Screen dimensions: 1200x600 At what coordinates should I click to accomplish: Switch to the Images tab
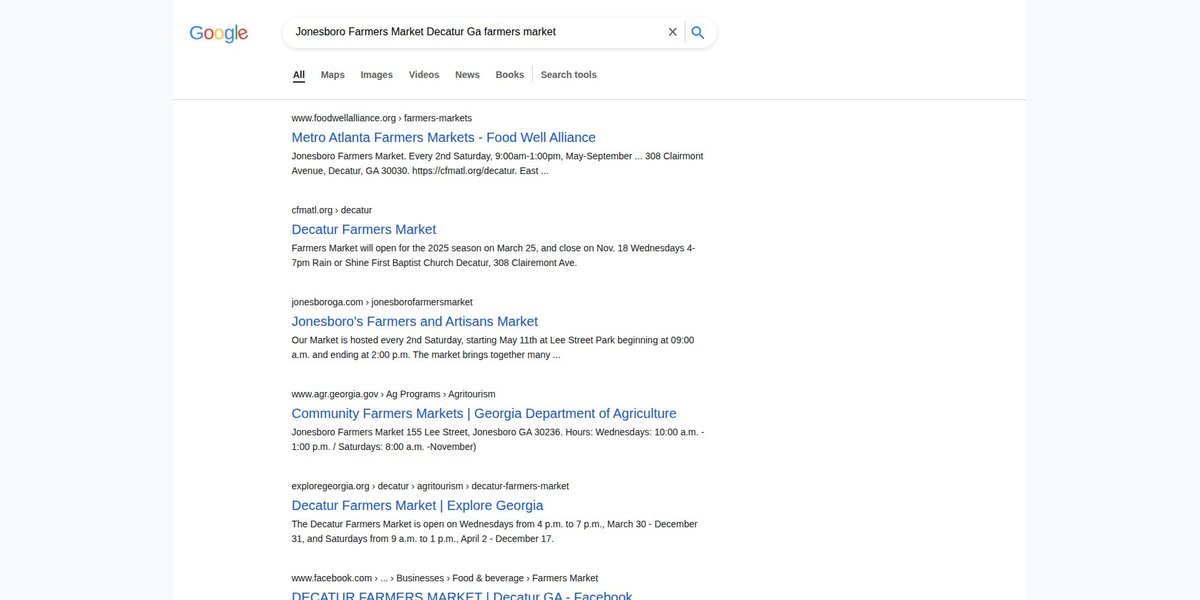[x=377, y=75]
